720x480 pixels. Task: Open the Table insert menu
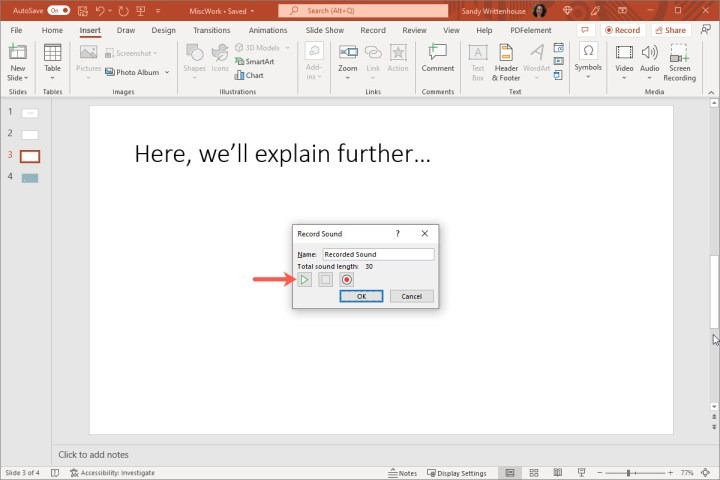tap(52, 62)
